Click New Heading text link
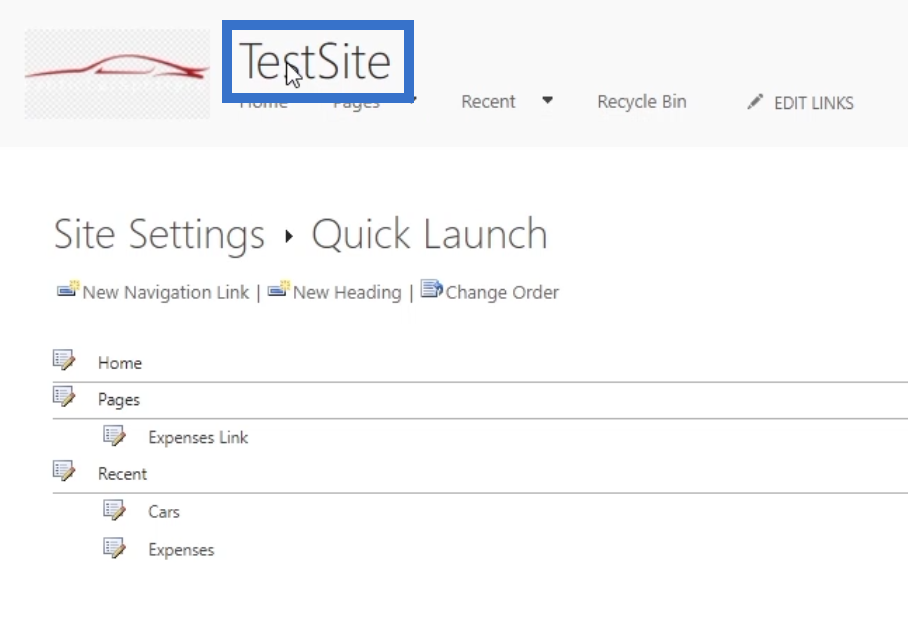Screen dimensions: 908x622 [347, 292]
